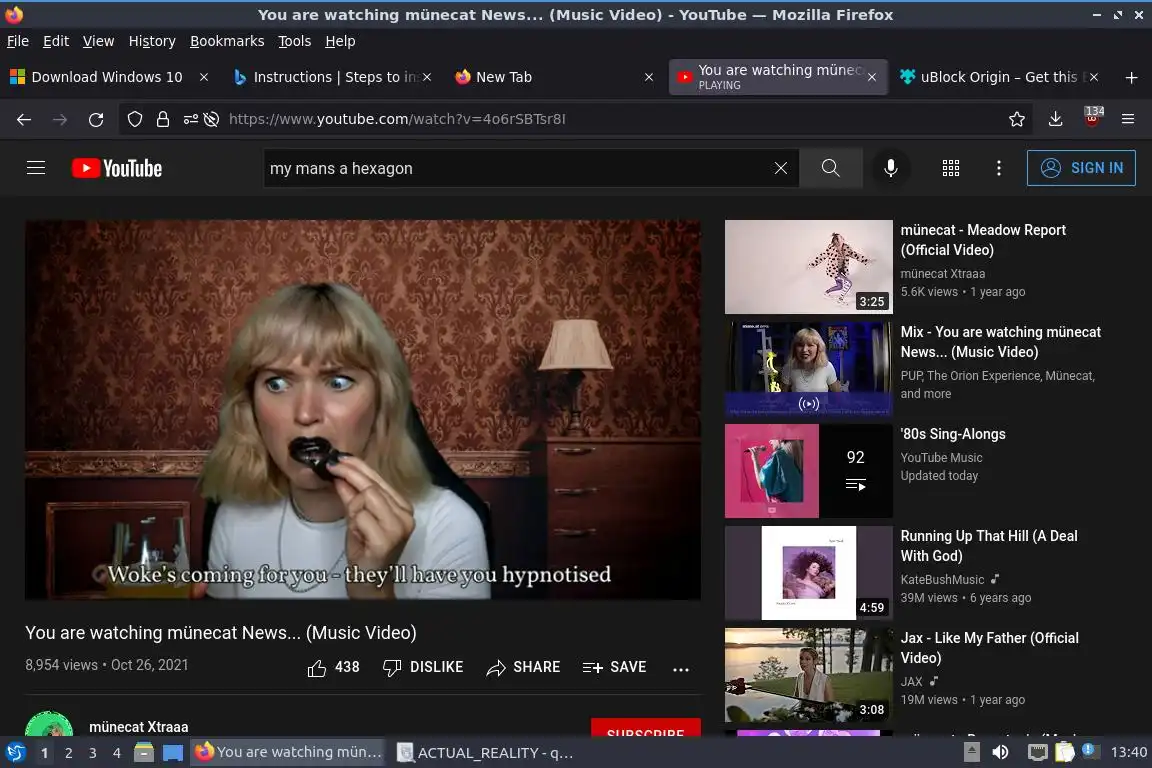Open KateBushMusic channel link

pos(943,579)
